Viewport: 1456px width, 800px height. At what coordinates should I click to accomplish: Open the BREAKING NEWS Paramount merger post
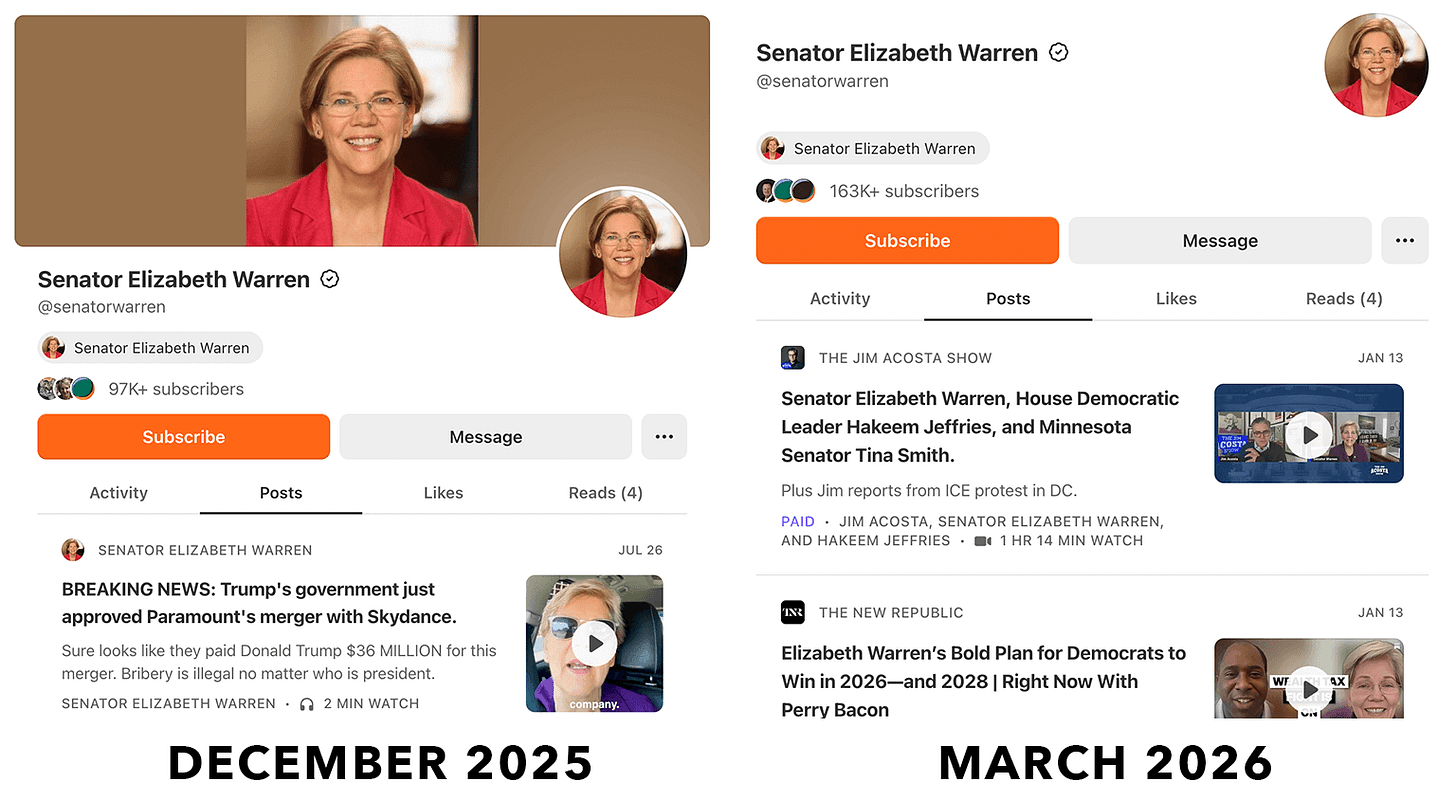pyautogui.click(x=260, y=603)
